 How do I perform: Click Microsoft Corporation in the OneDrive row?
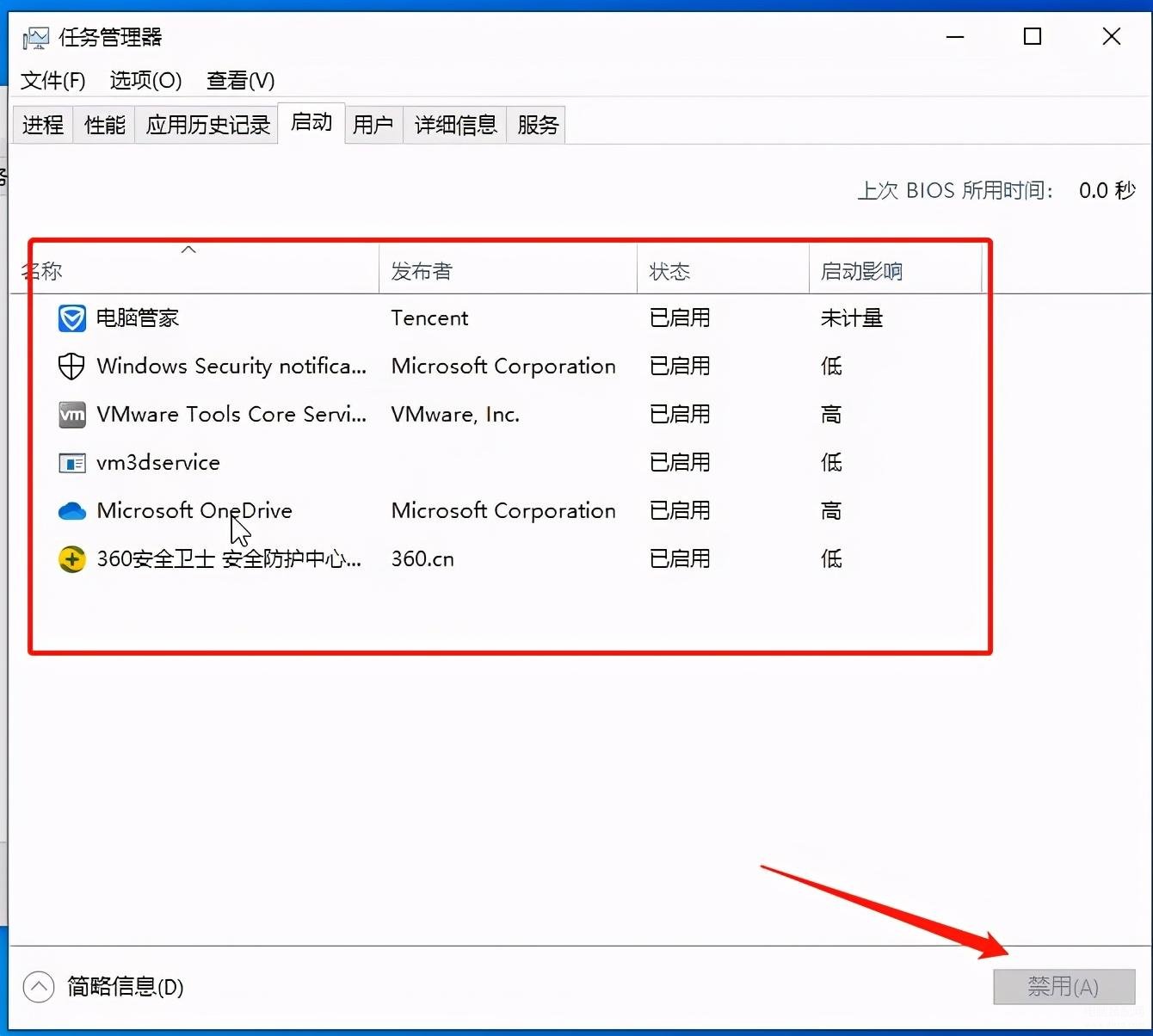503,511
